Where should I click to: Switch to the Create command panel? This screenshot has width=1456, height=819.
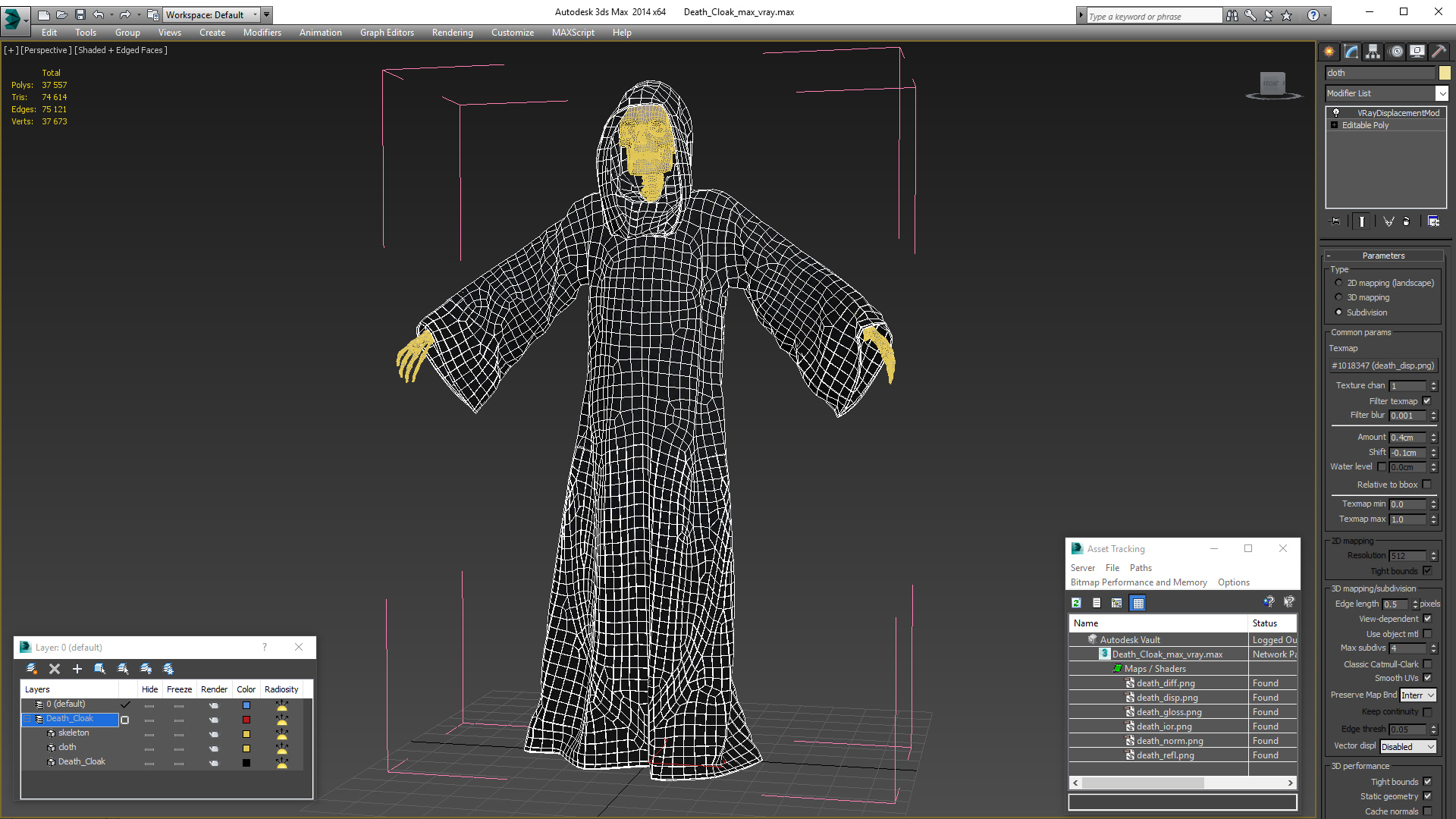pos(1329,52)
